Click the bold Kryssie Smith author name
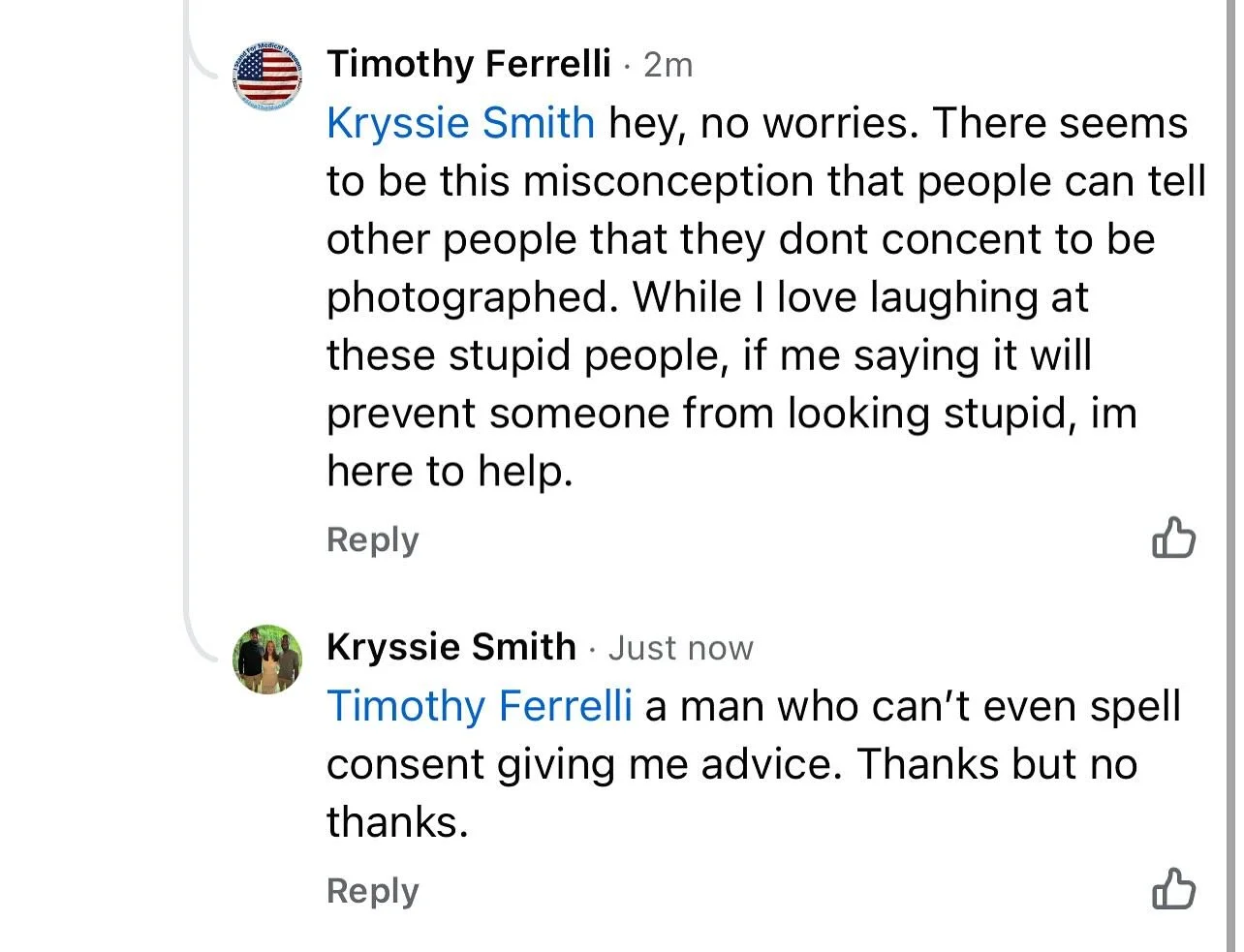 [x=451, y=646]
